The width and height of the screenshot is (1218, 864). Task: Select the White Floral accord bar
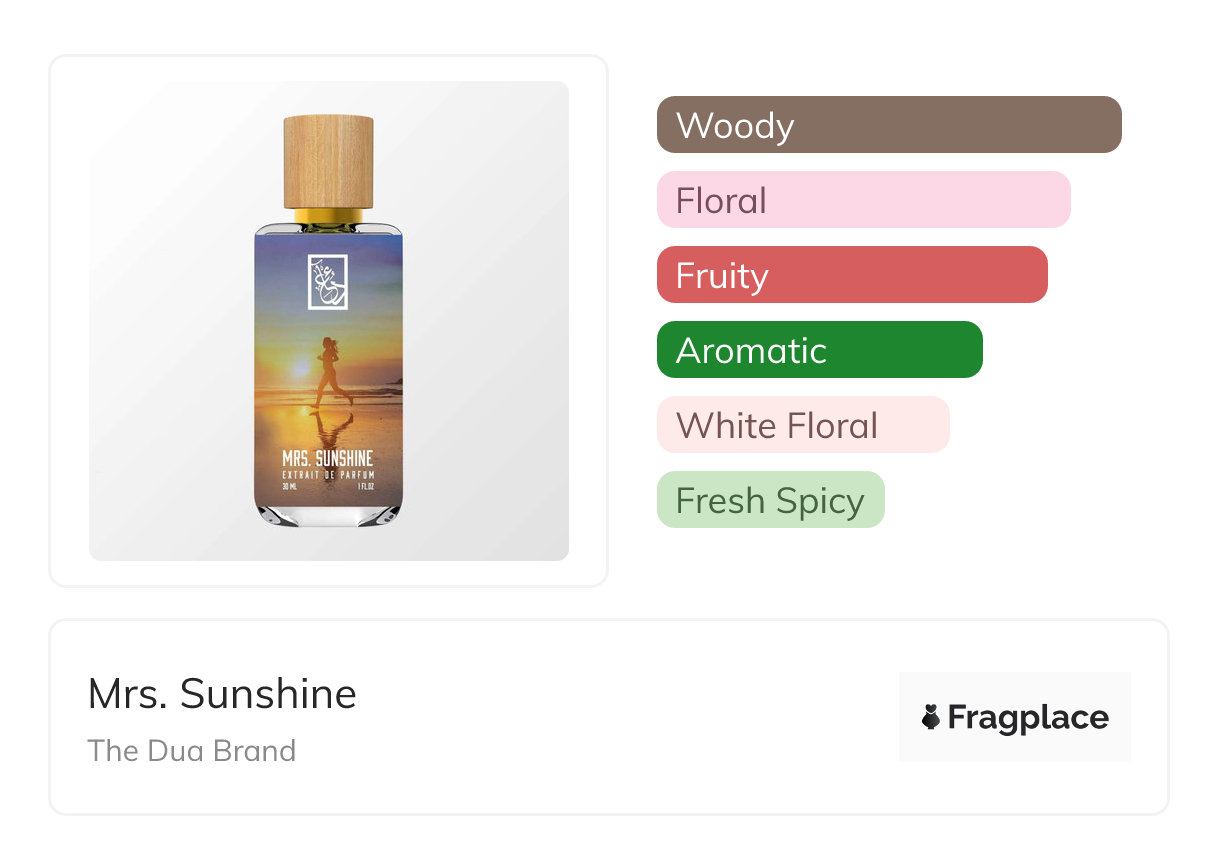pos(802,425)
